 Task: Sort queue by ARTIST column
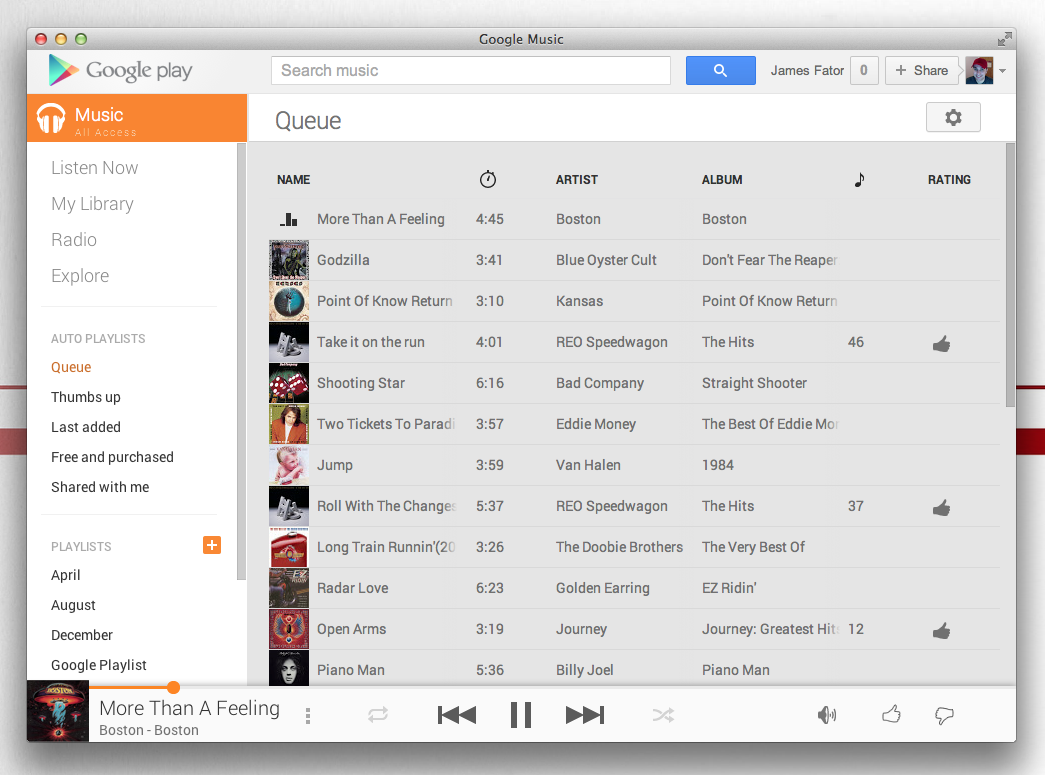coord(577,179)
